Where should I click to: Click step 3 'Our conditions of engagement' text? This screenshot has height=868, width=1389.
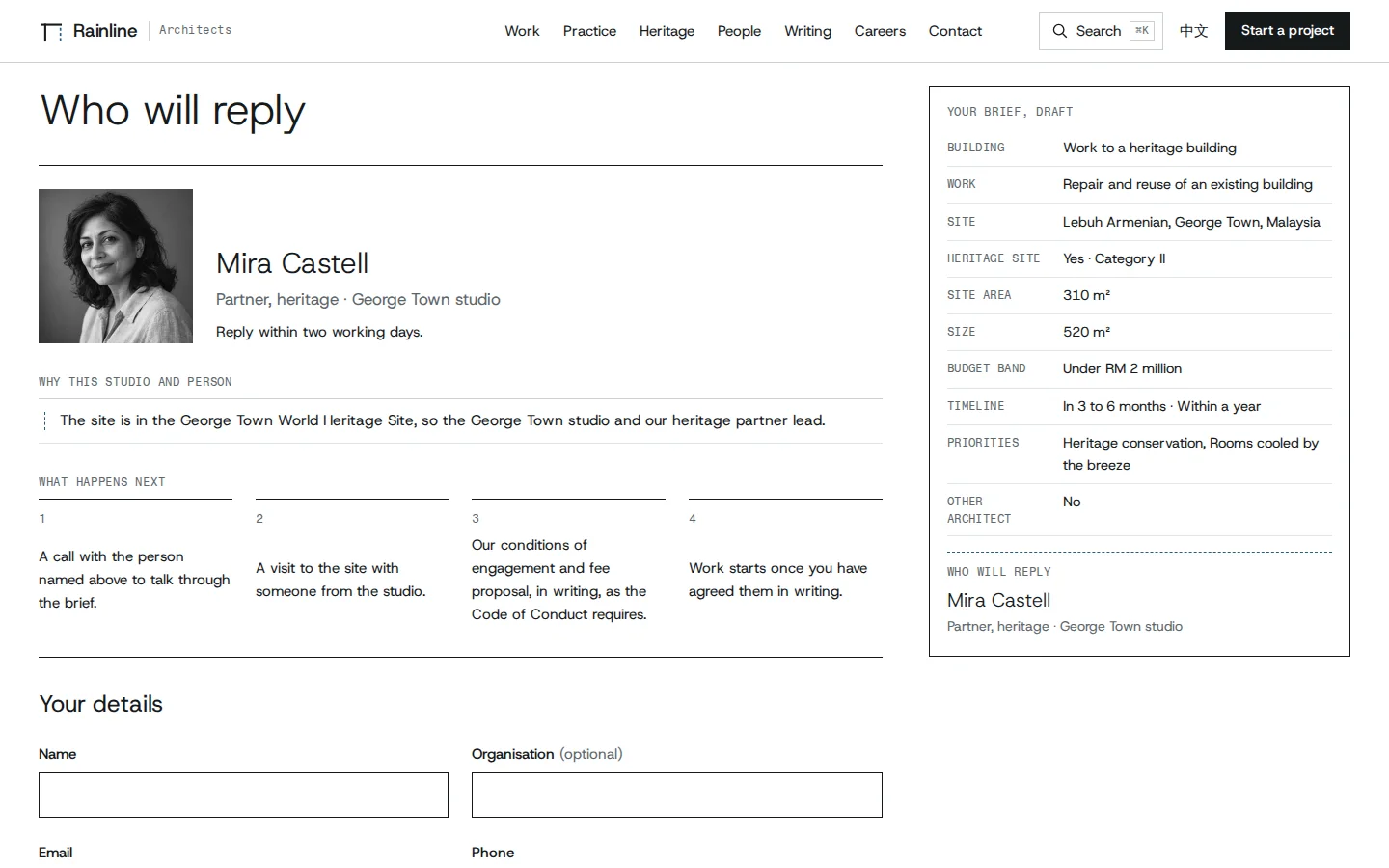(559, 580)
